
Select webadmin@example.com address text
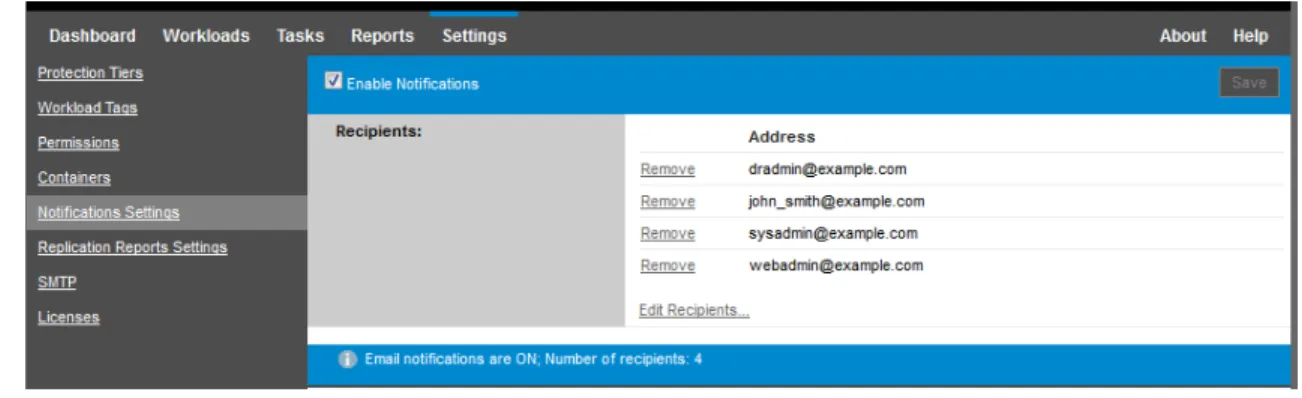click(836, 266)
